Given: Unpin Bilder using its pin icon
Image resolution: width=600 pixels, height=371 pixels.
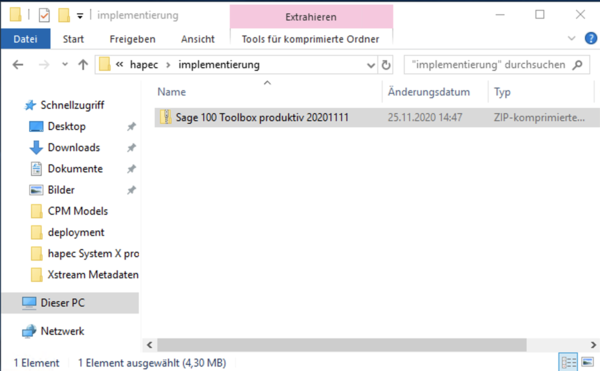Looking at the screenshot, I should [x=131, y=190].
